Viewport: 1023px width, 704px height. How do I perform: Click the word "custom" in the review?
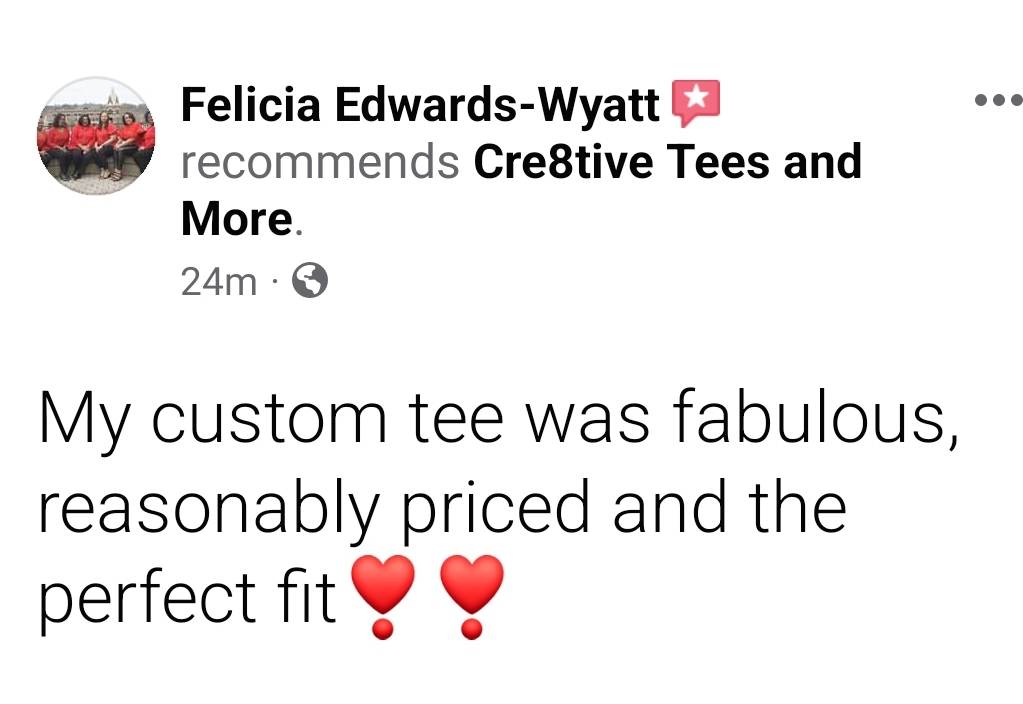click(269, 420)
